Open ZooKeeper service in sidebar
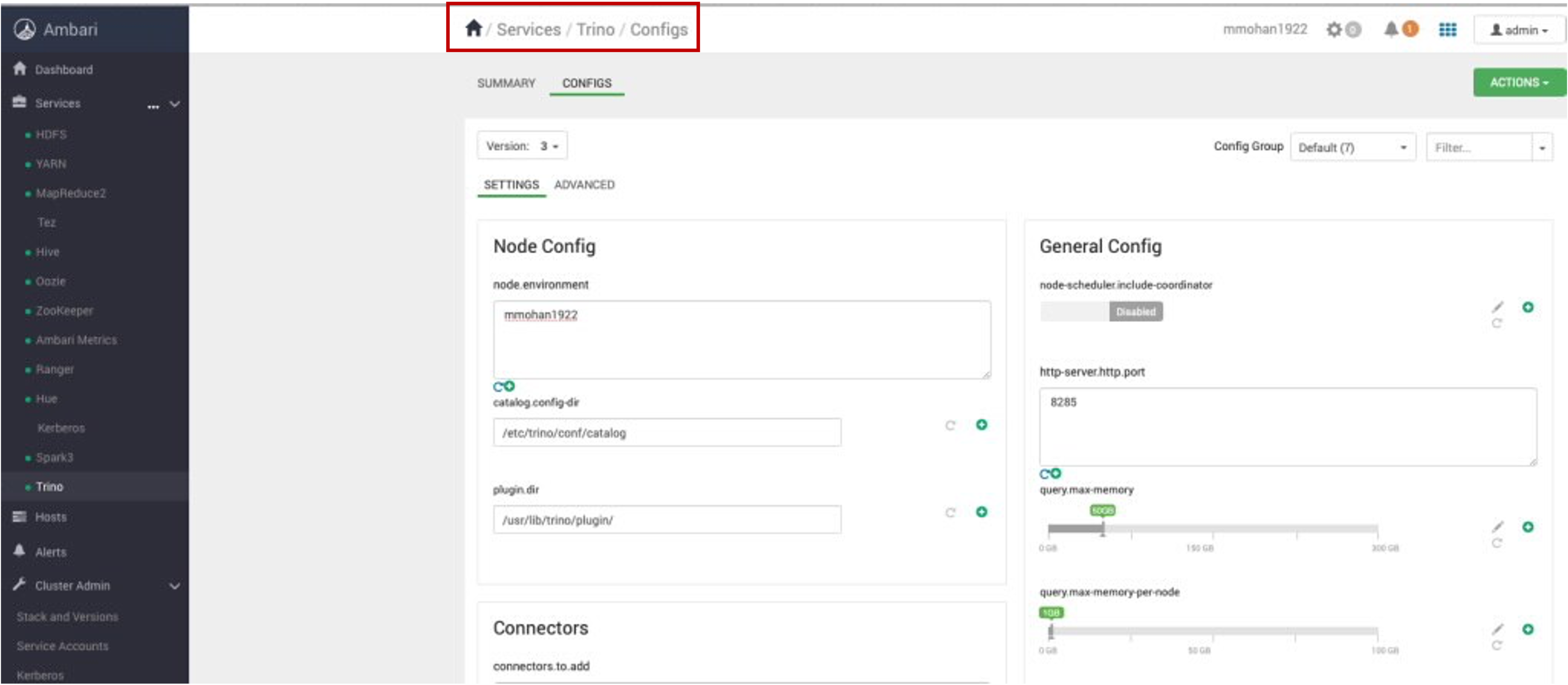 64,311
